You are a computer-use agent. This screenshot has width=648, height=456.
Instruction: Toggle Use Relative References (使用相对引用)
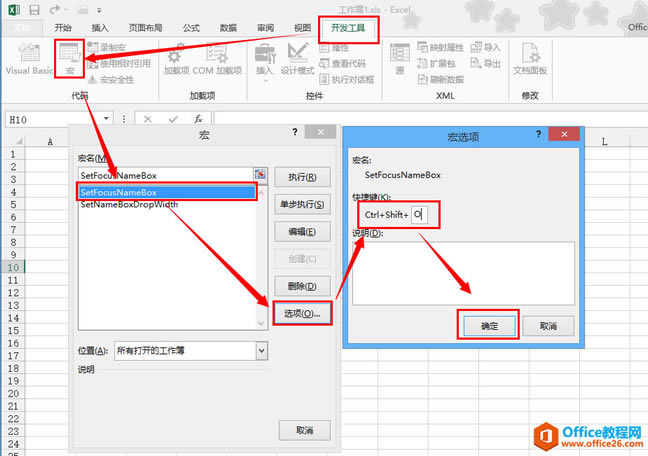[119, 63]
